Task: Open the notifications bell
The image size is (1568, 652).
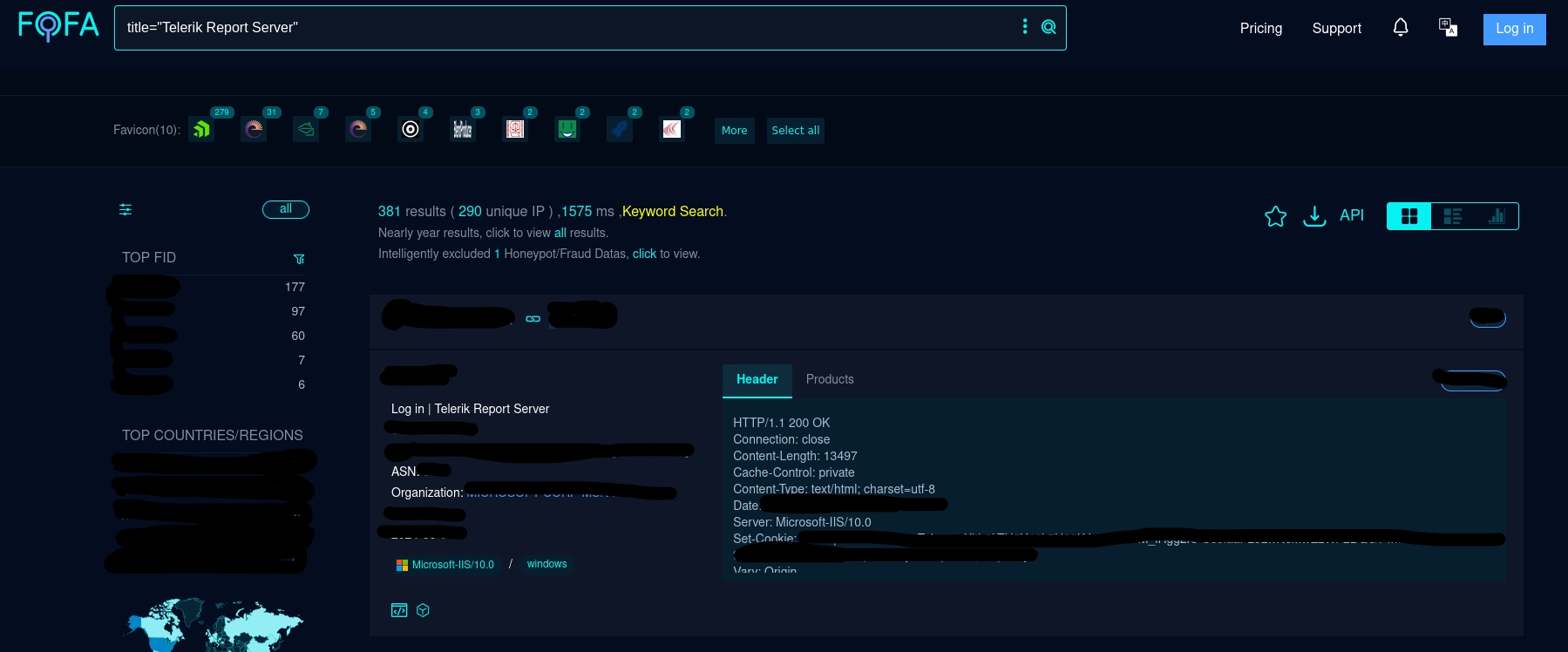Action: click(1400, 28)
